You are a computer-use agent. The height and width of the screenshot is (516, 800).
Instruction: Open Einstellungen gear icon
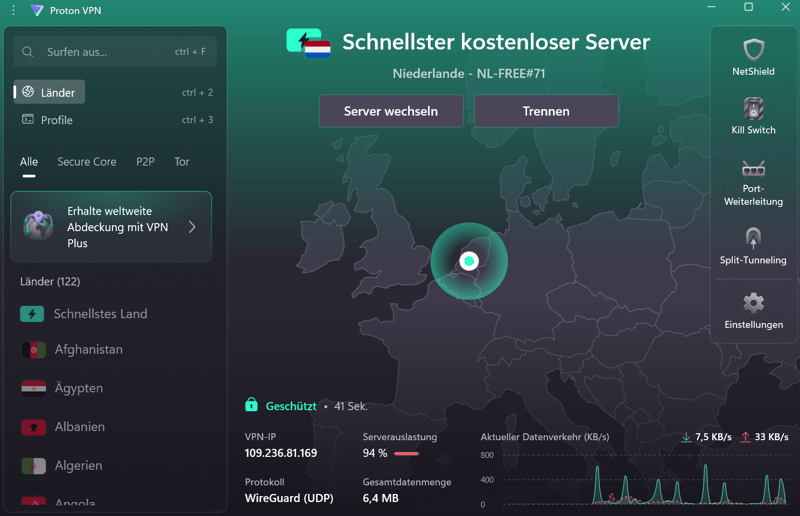click(x=753, y=303)
